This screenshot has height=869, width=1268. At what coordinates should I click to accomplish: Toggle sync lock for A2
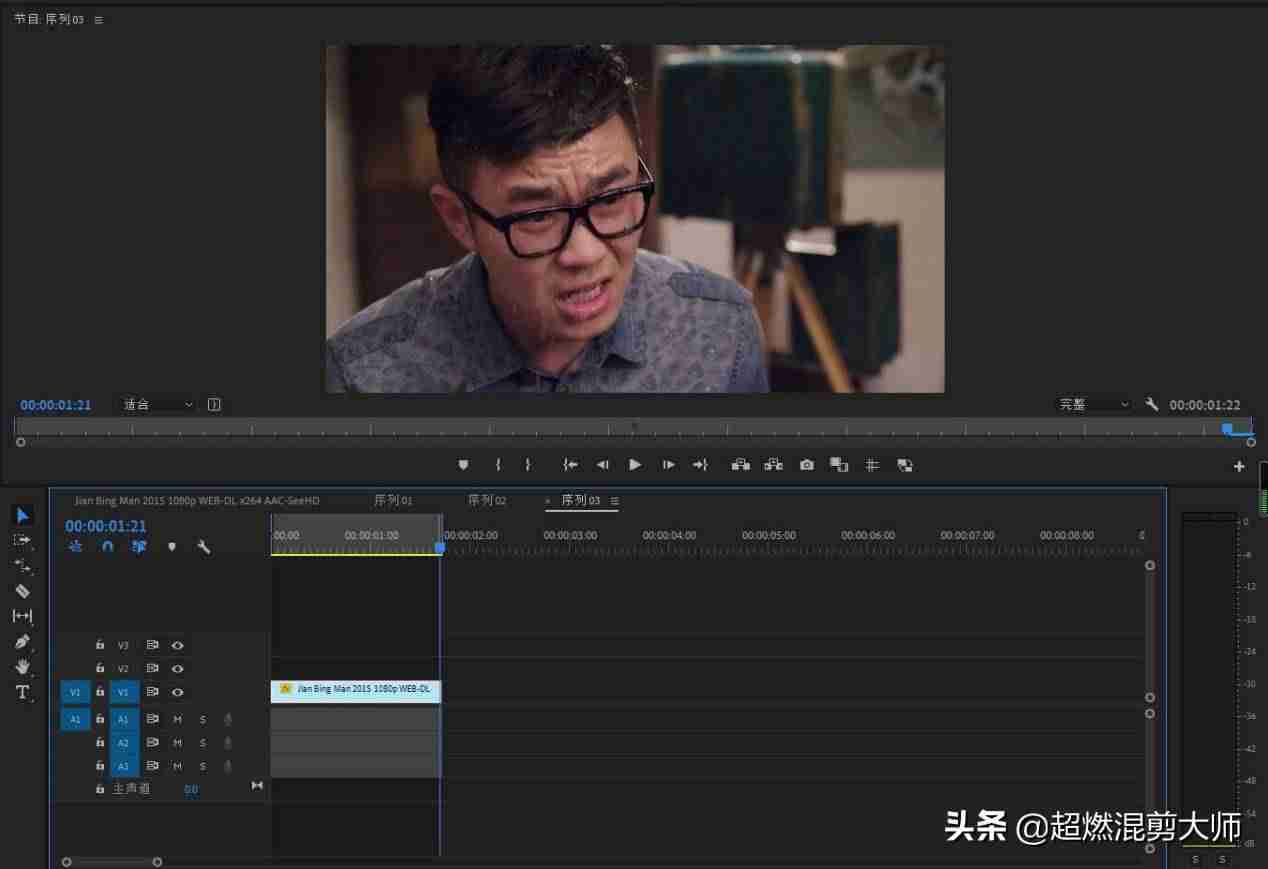click(x=153, y=743)
